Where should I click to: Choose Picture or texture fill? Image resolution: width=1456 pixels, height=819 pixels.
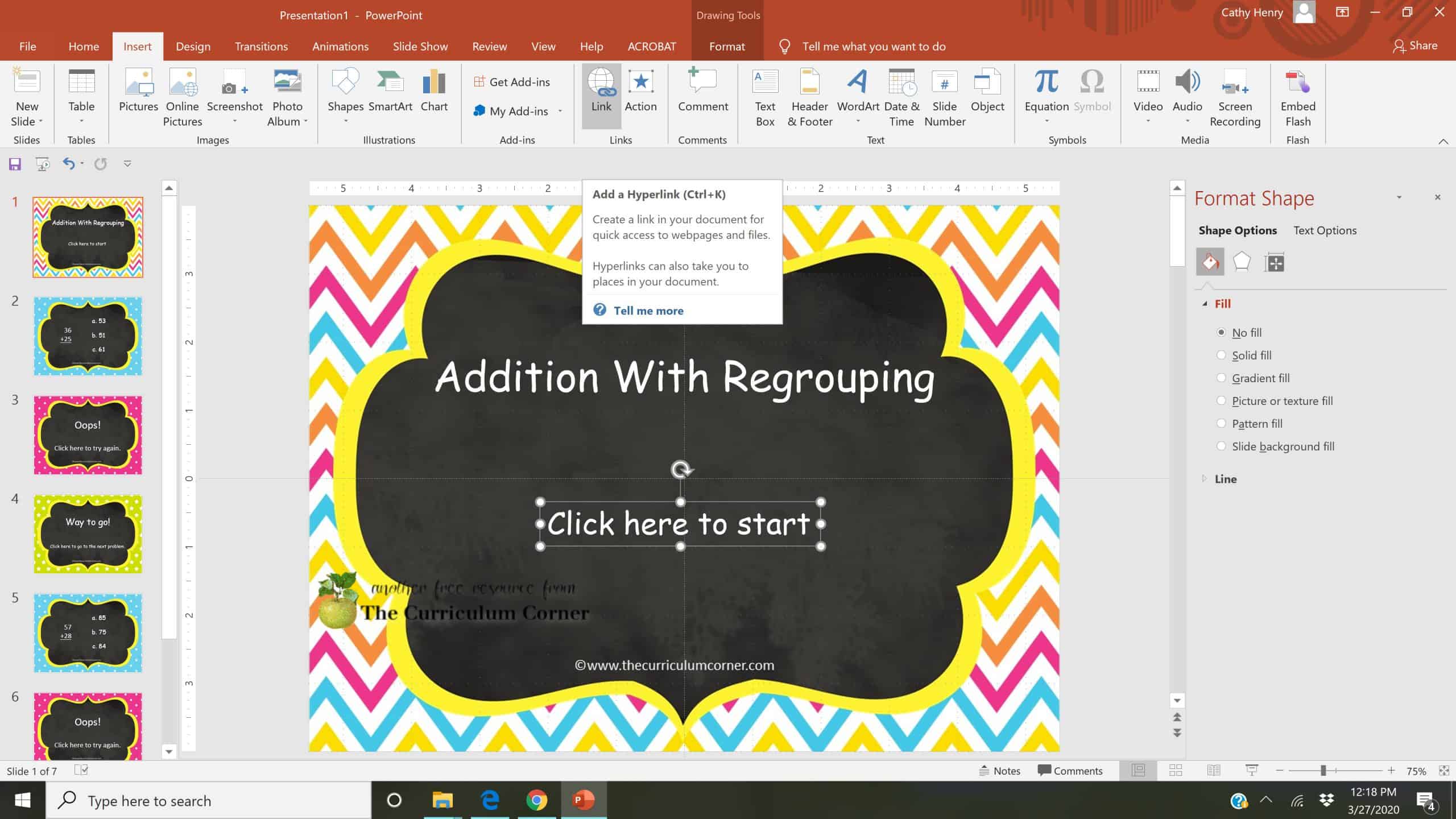1221,400
